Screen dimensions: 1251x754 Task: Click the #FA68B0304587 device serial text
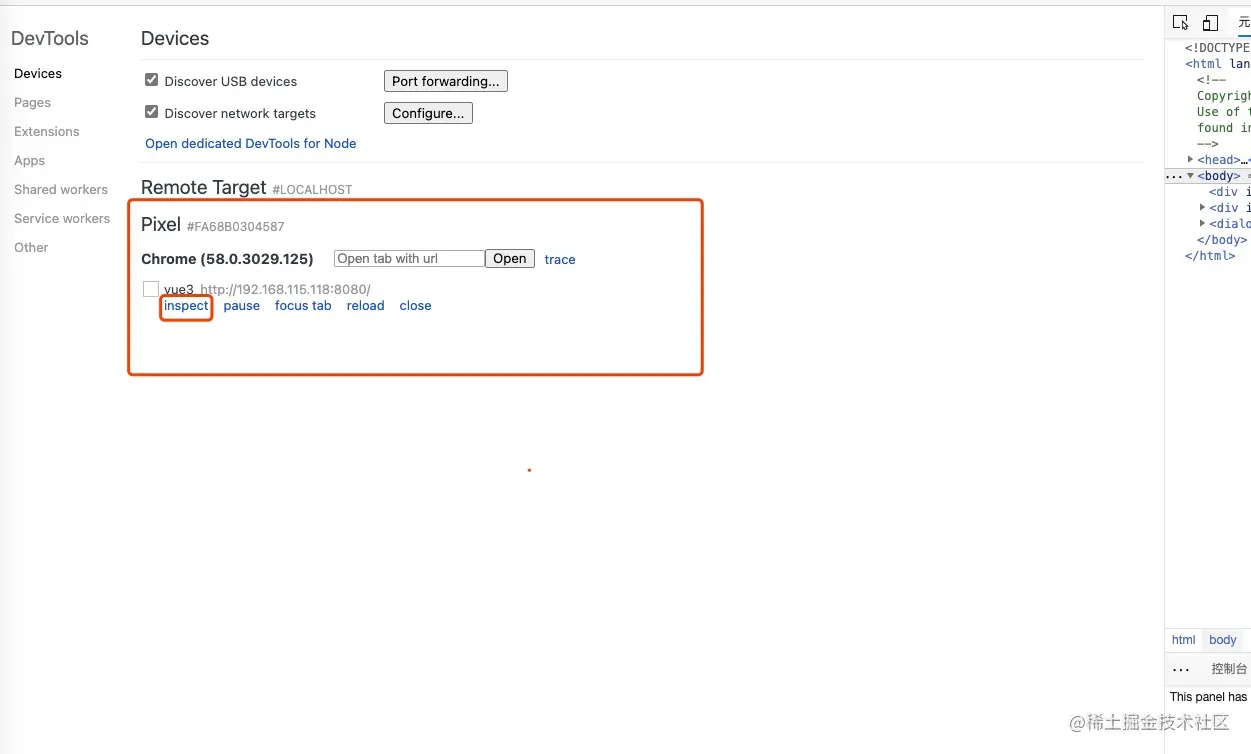click(236, 227)
